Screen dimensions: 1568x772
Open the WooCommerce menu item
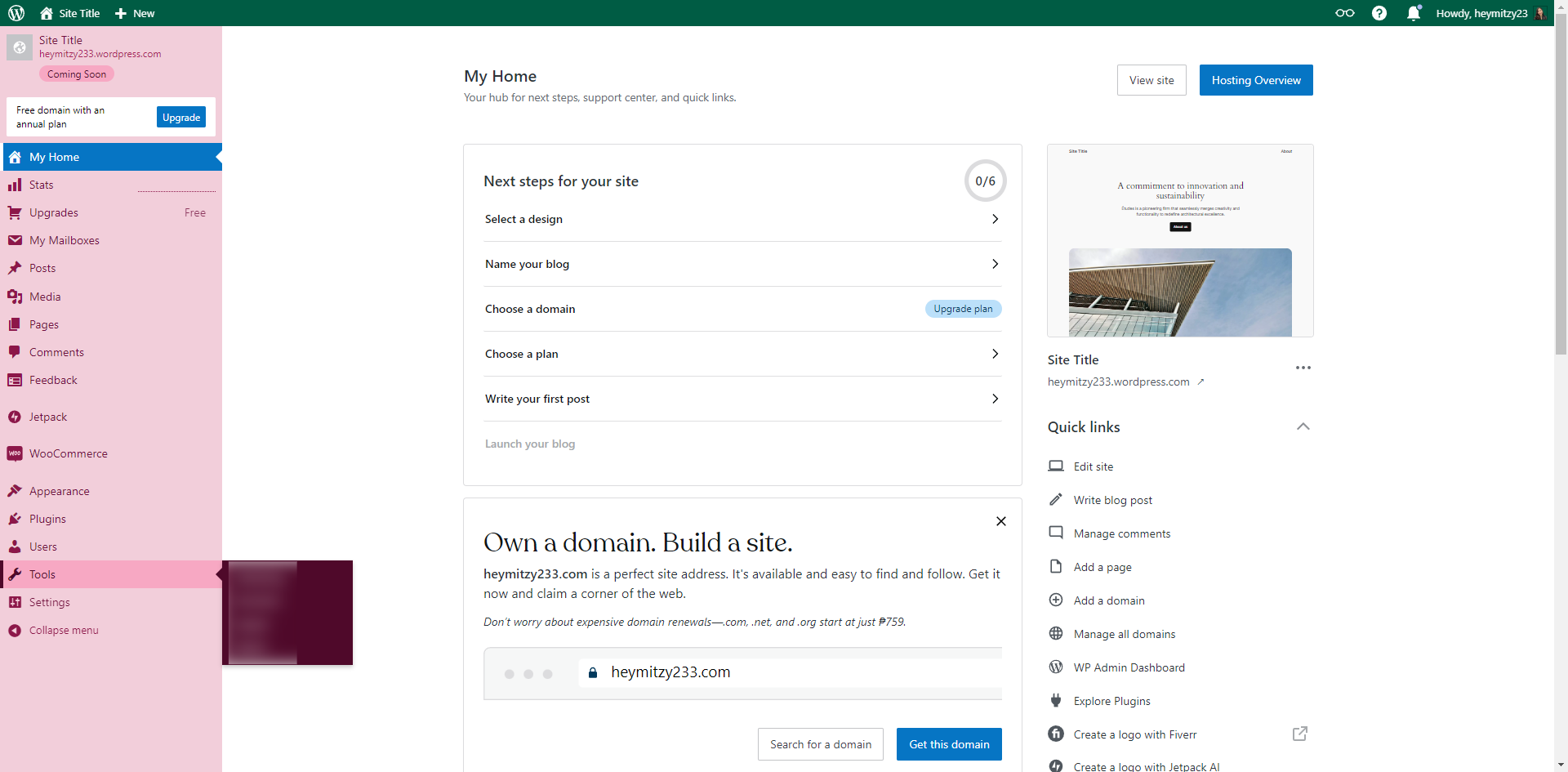(x=113, y=454)
